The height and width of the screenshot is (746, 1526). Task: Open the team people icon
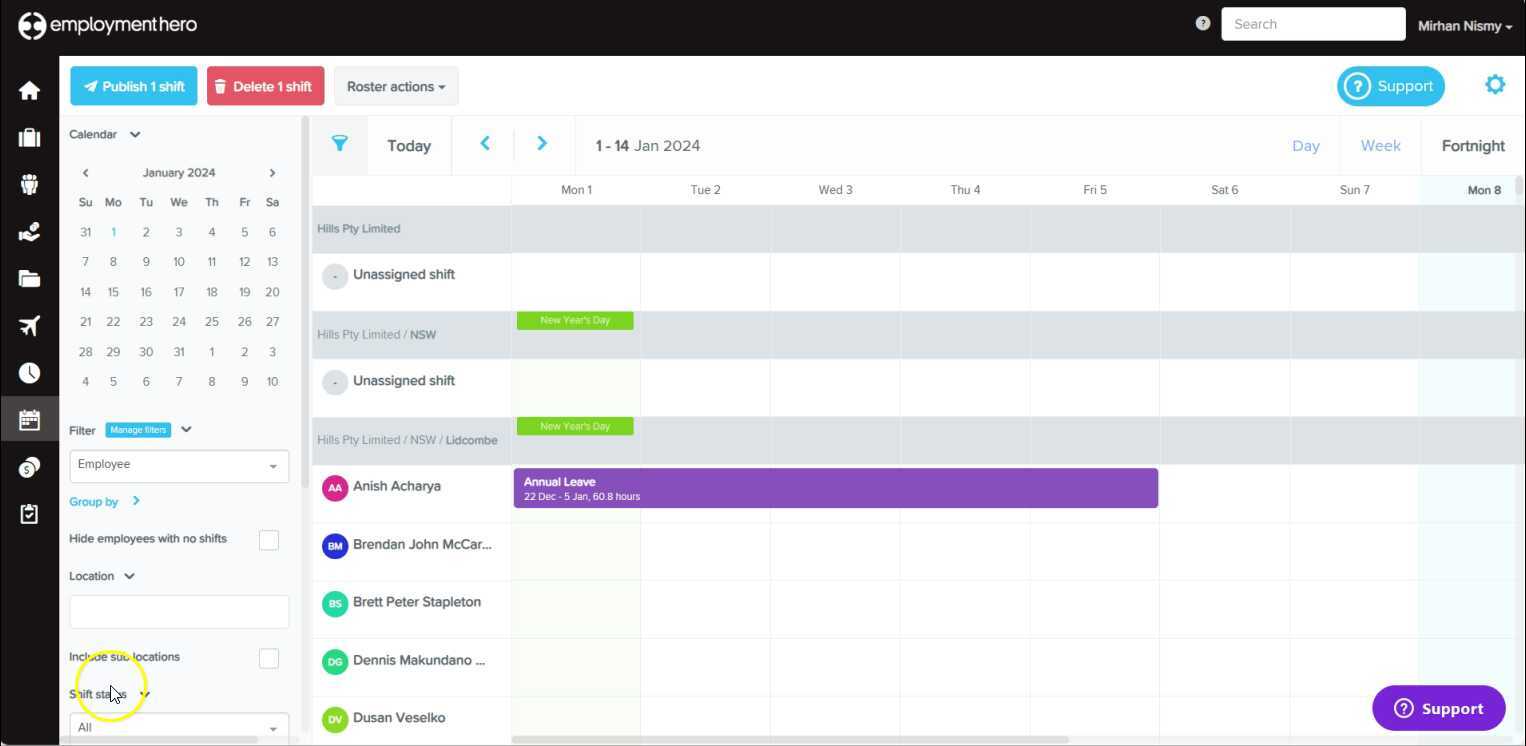coord(29,184)
